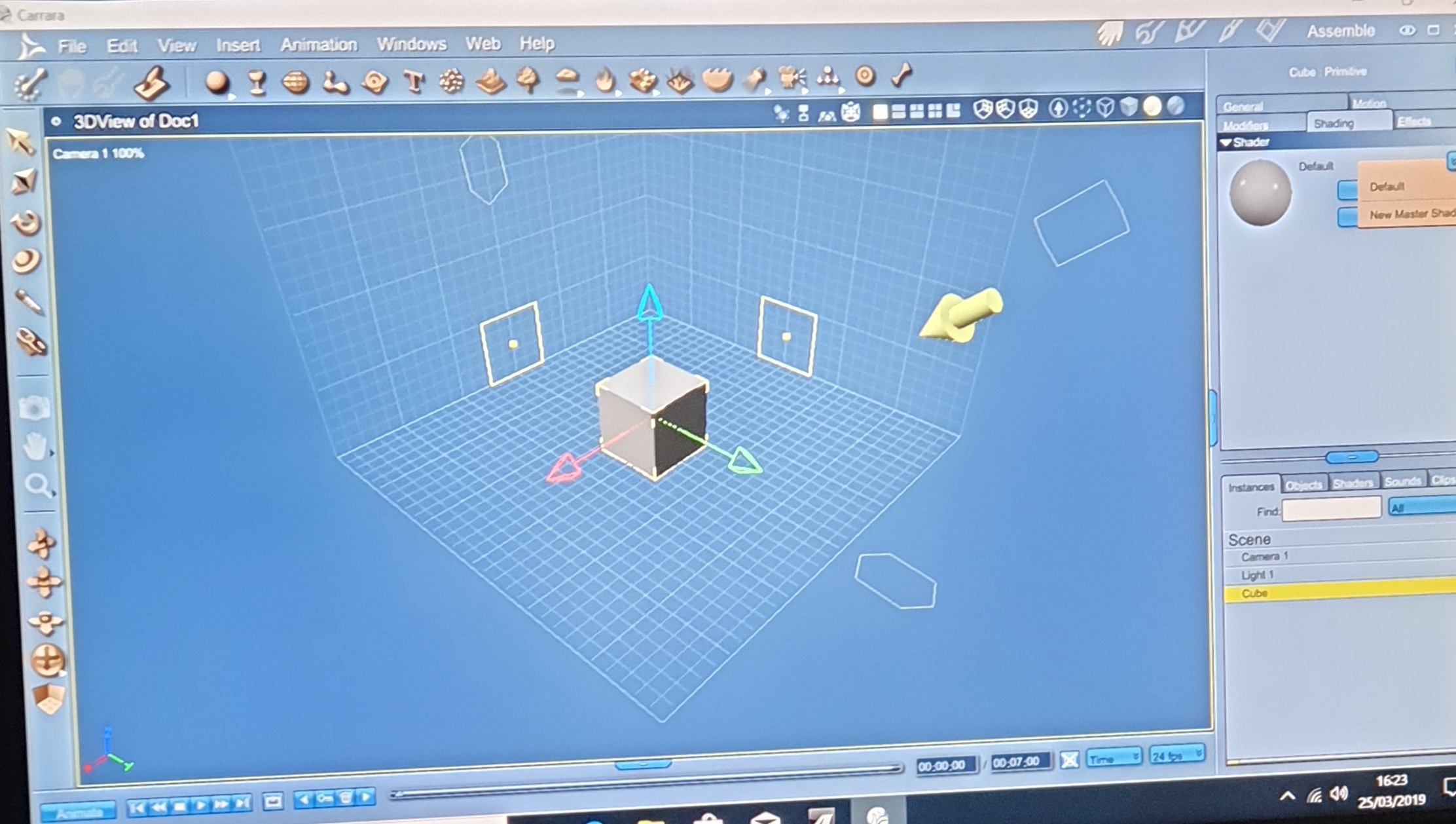The image size is (1456, 824).
Task: Open the Animation menu
Action: tap(318, 45)
